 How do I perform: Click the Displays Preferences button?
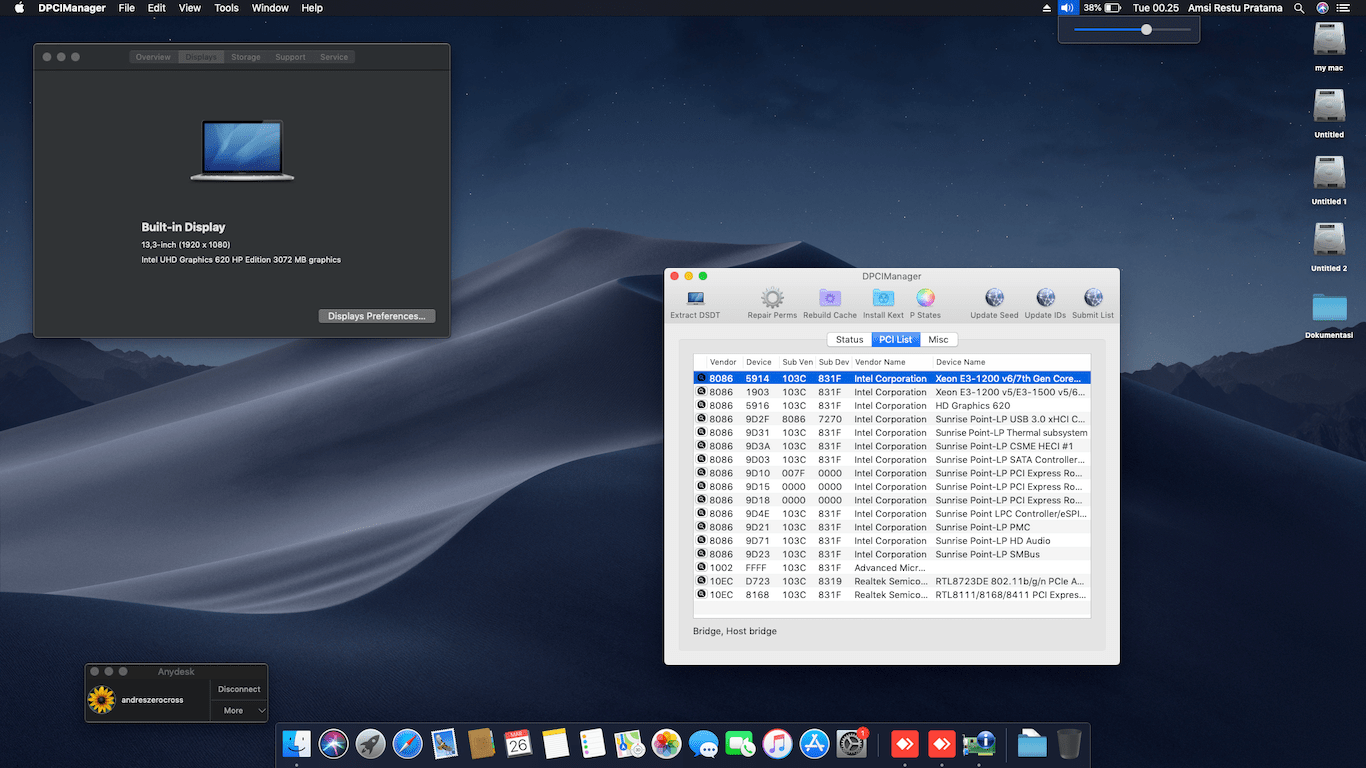376,316
